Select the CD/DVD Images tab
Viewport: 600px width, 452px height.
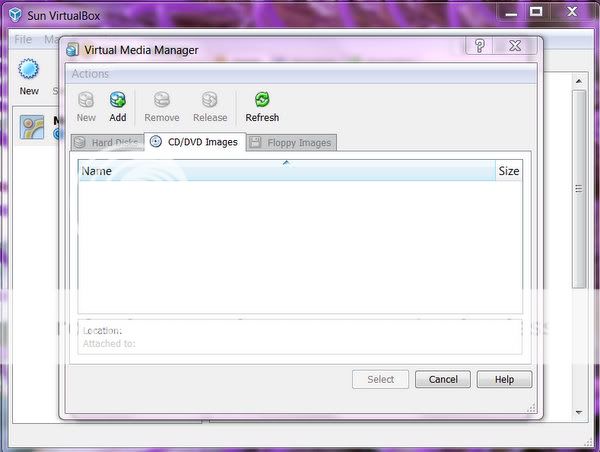tap(195, 142)
